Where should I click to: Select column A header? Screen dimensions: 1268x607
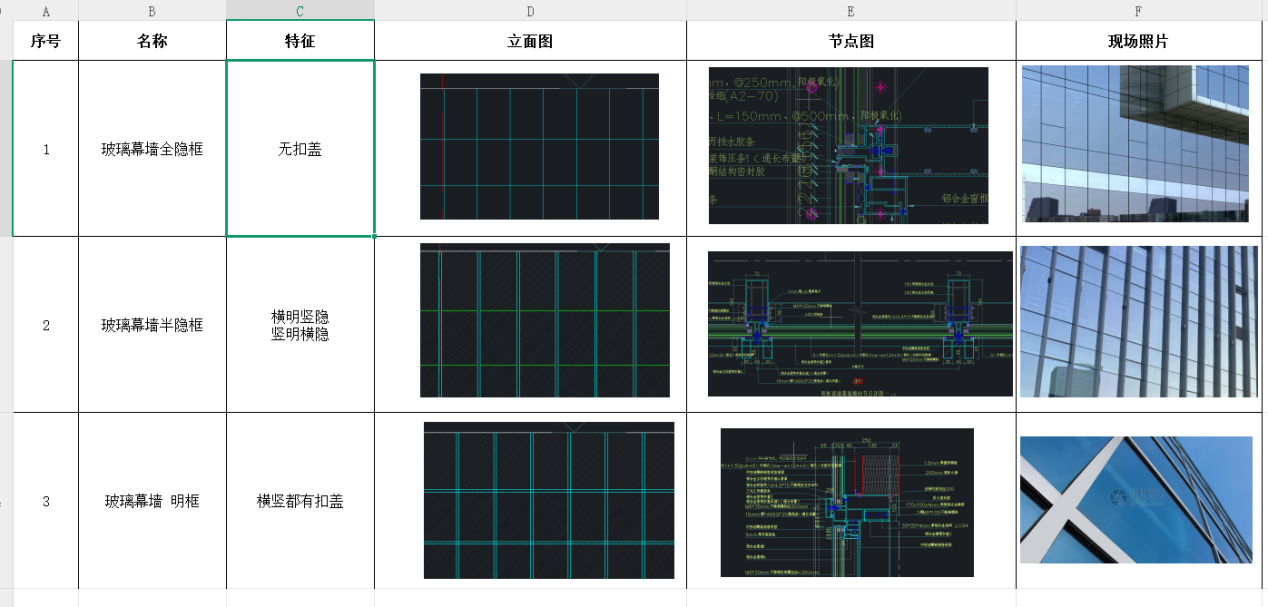[x=45, y=9]
